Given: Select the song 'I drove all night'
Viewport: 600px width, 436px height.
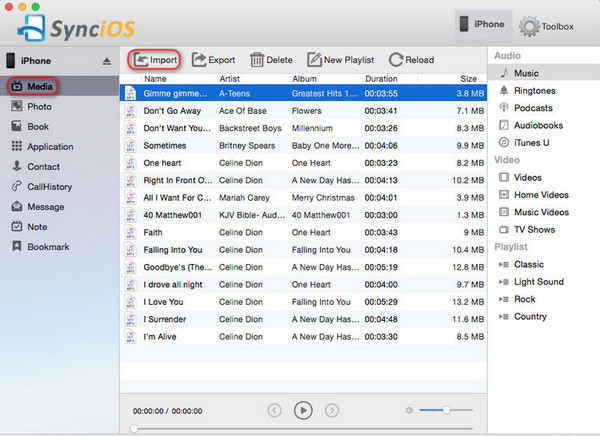Looking at the screenshot, I should point(303,284).
